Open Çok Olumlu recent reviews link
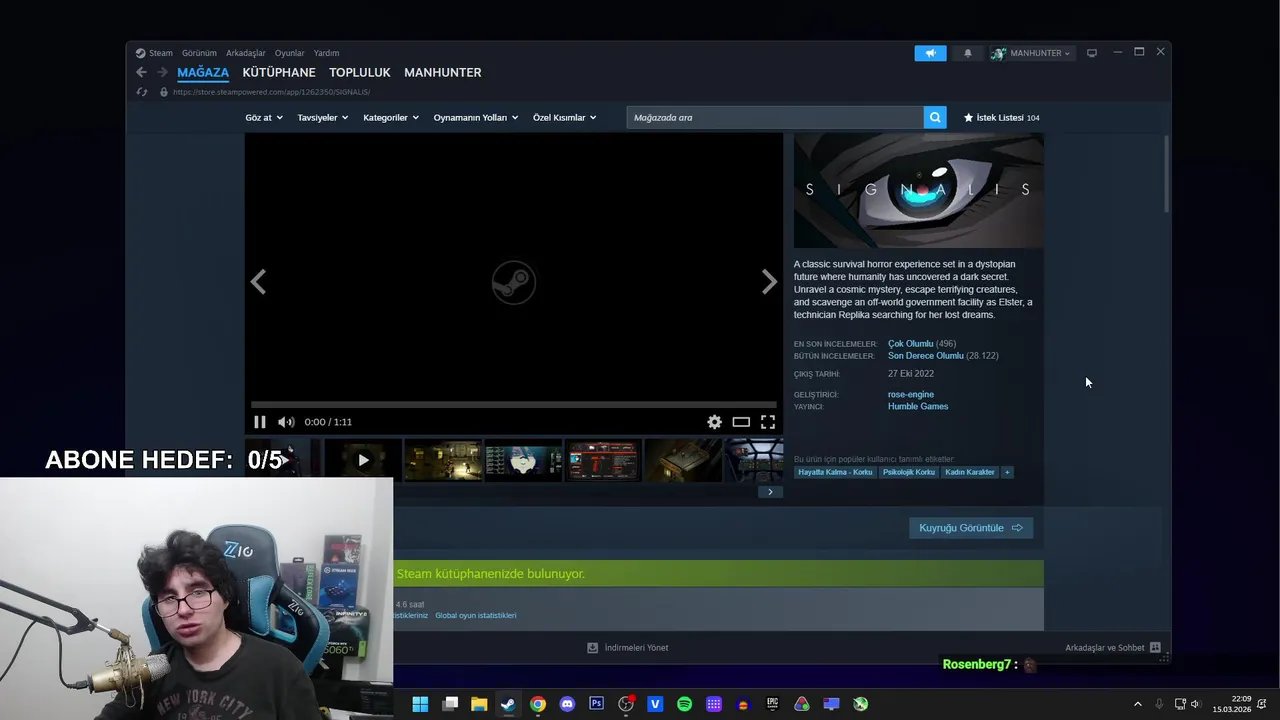This screenshot has height=720, width=1280. pyautogui.click(x=910, y=344)
